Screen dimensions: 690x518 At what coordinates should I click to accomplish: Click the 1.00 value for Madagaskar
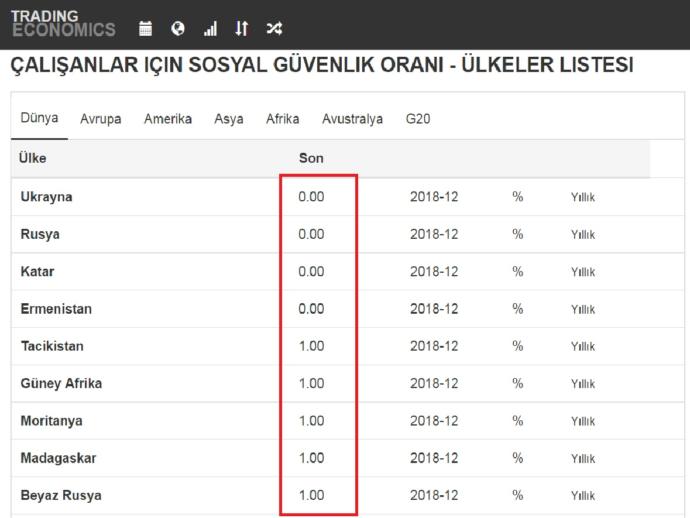point(312,458)
